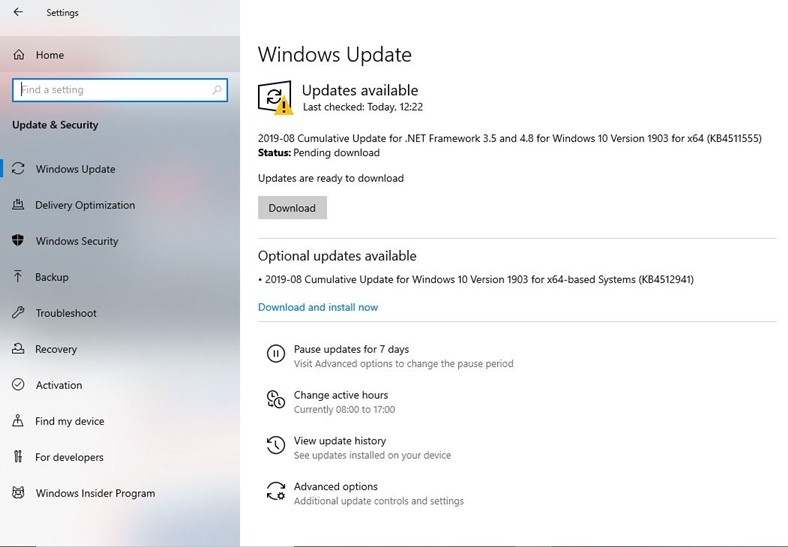This screenshot has height=547, width=788.
Task: Click the Windows Update sync arrows icon
Action: 18,168
